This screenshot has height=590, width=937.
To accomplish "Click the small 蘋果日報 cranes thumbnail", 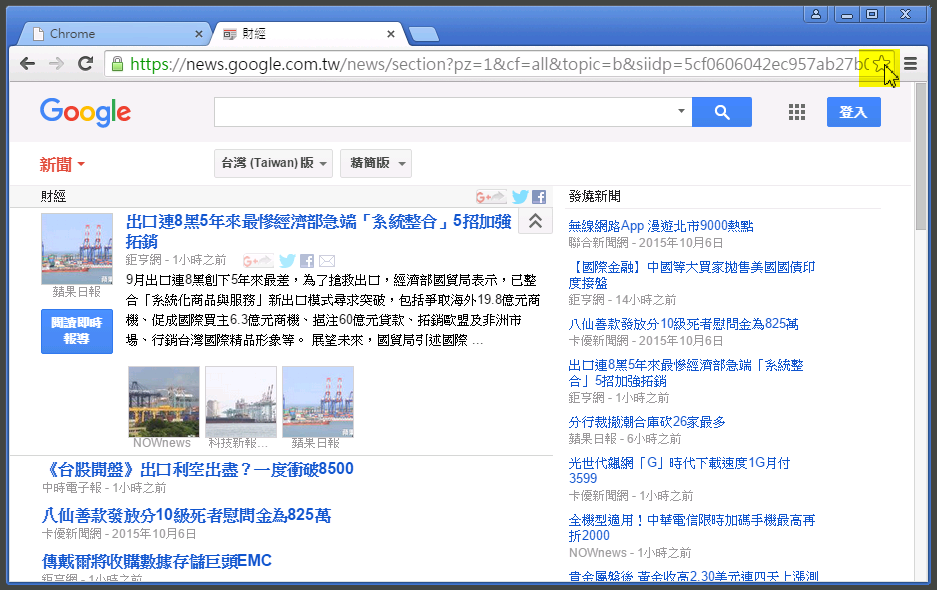I will point(318,402).
